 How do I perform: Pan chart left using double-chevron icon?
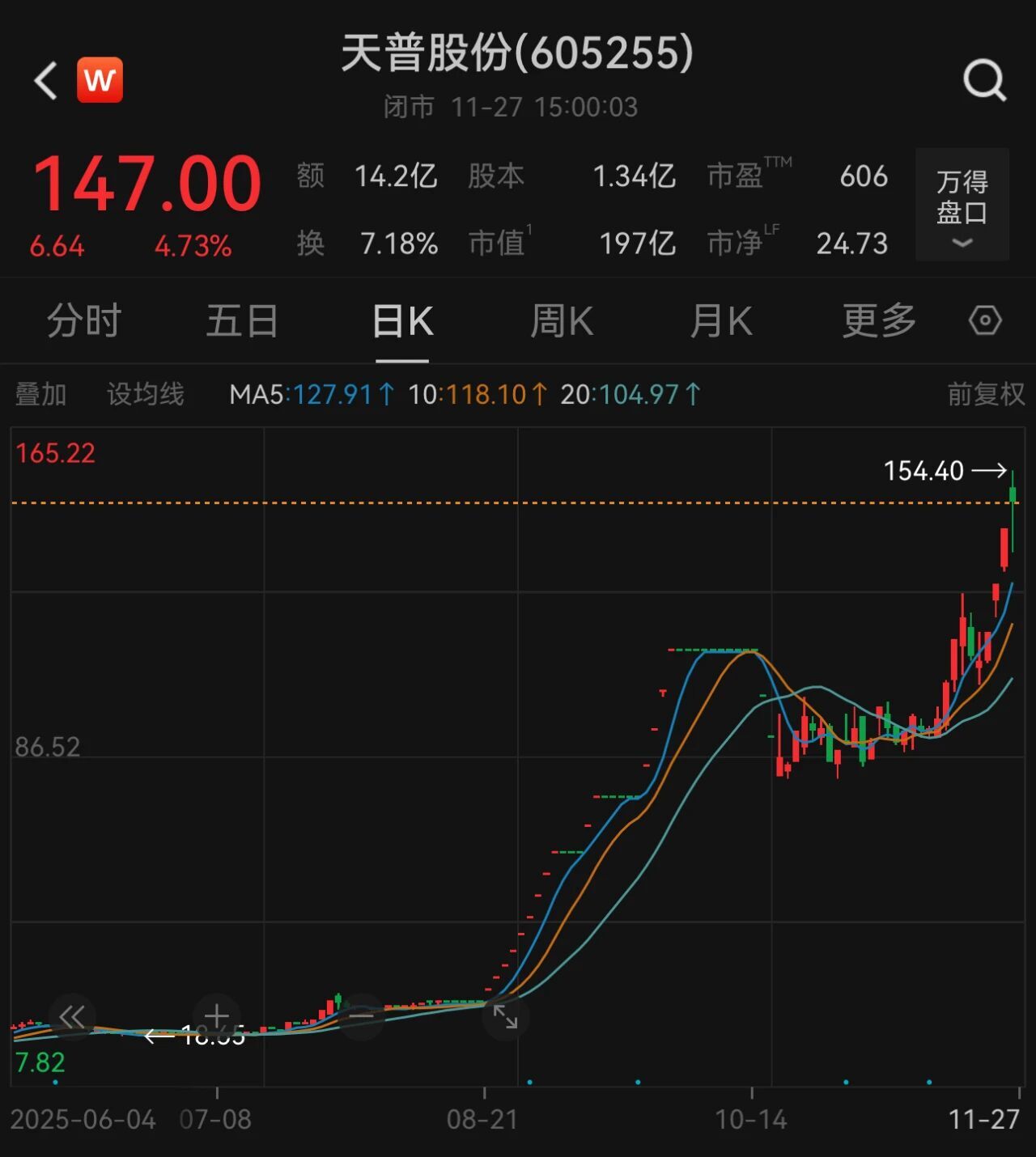71,1017
